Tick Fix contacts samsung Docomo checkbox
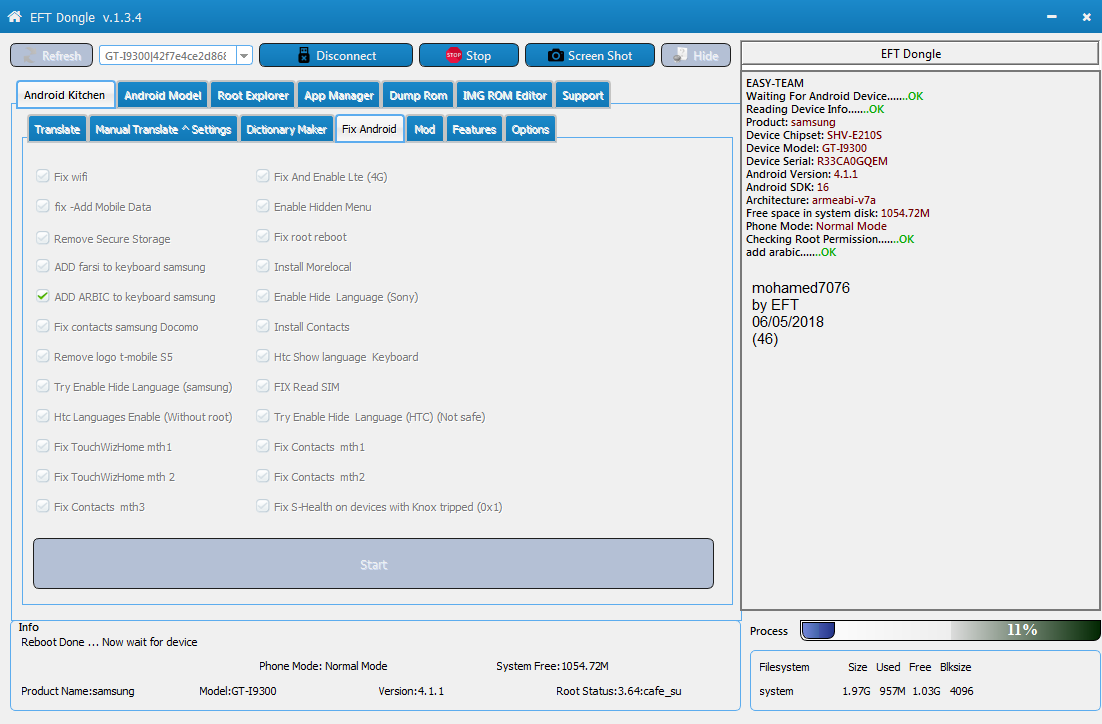The width and height of the screenshot is (1102, 724). point(43,326)
